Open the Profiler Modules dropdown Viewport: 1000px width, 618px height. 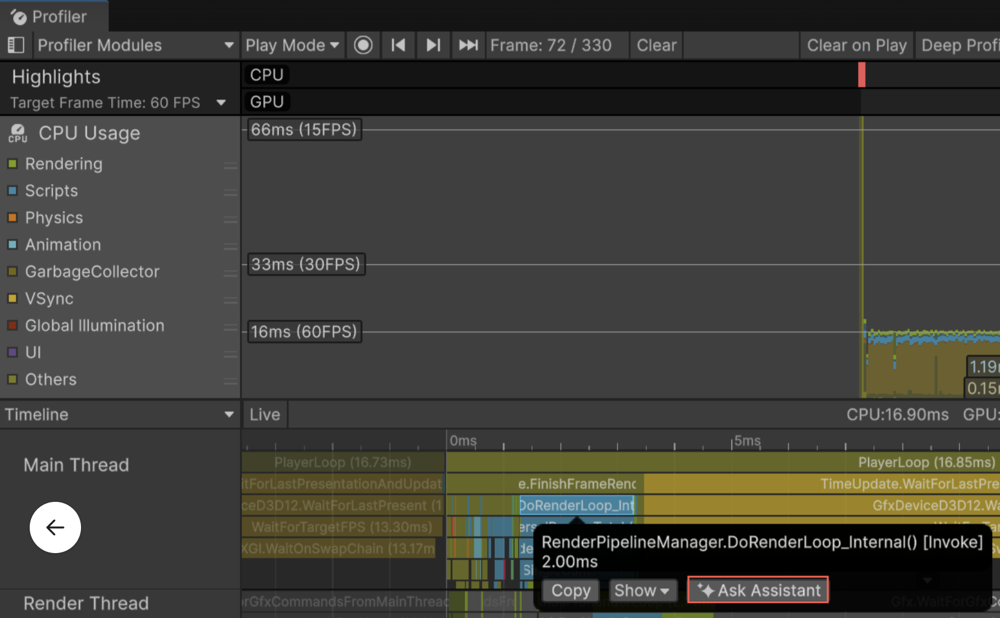pos(135,45)
